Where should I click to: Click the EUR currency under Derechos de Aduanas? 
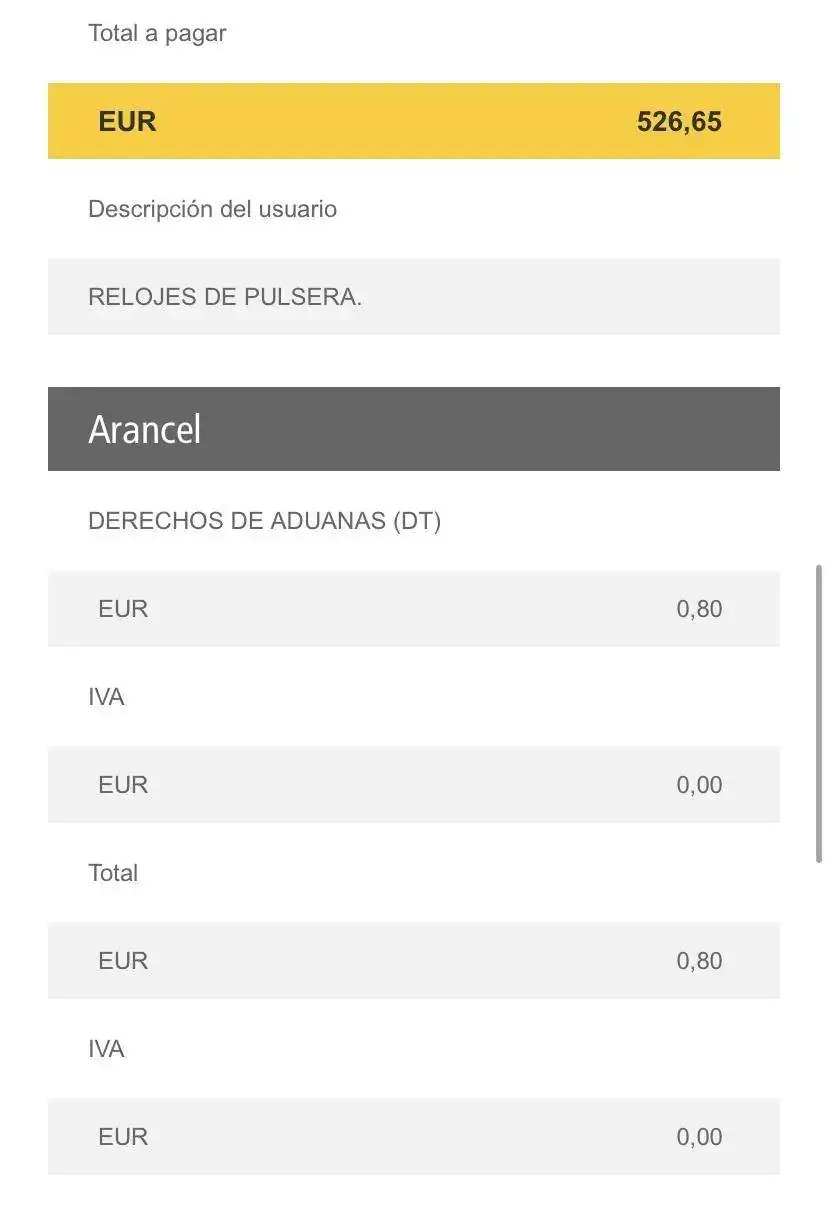(x=123, y=609)
